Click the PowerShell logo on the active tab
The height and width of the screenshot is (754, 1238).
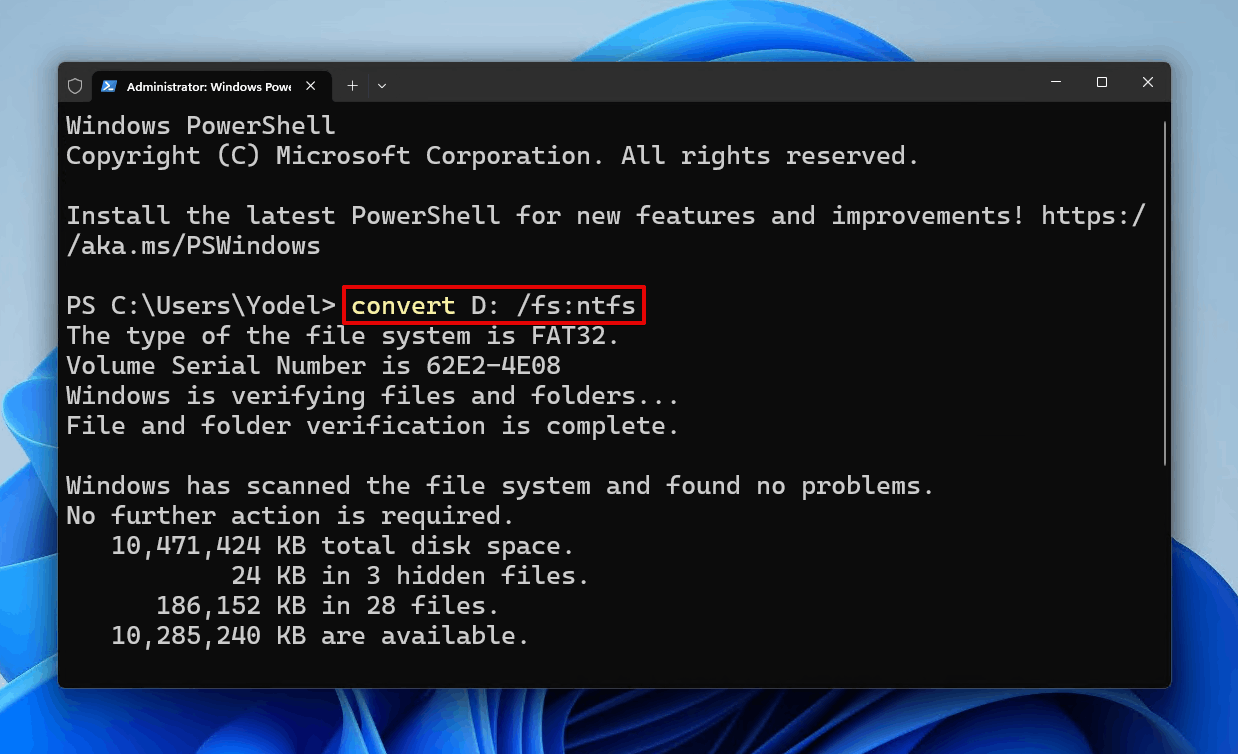pos(108,85)
